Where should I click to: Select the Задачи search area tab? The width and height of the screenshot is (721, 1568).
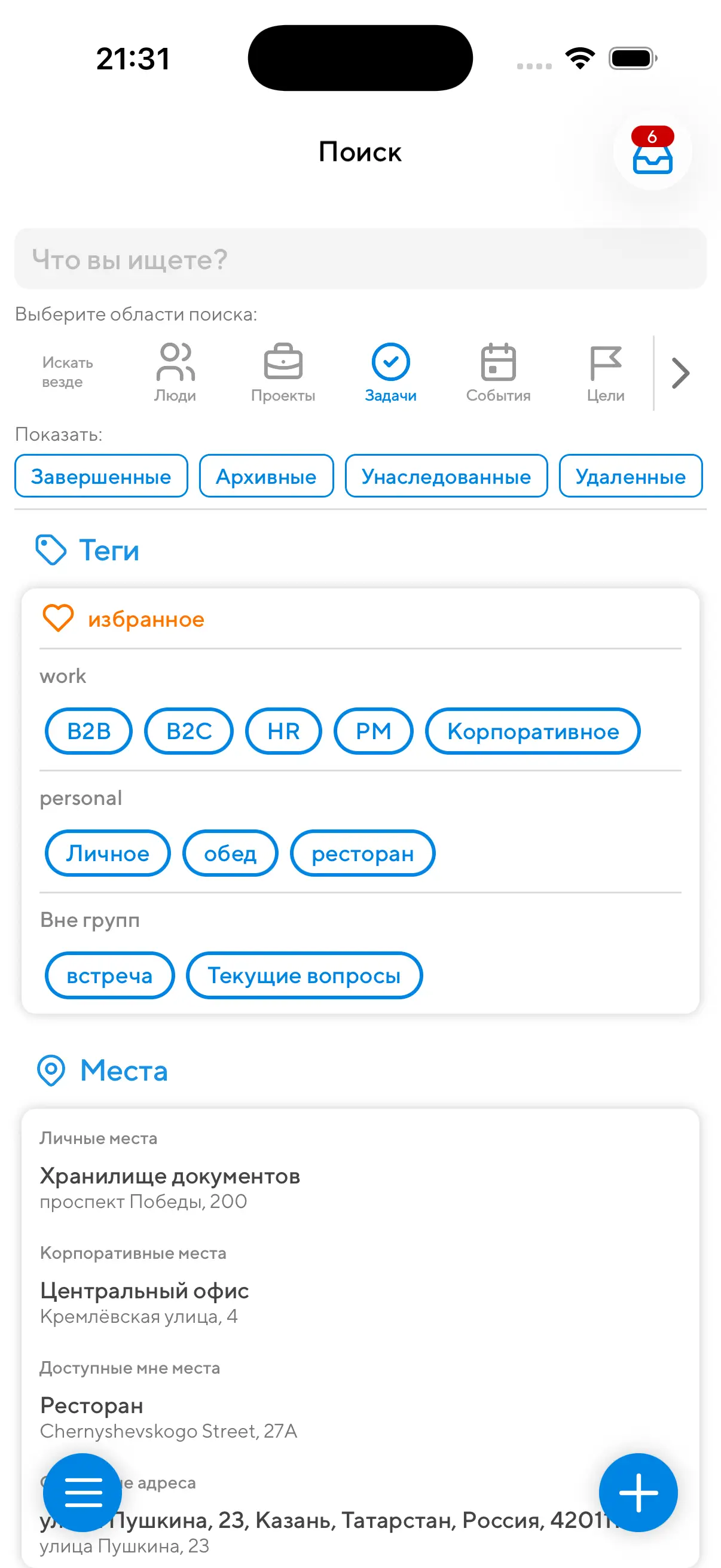pos(390,372)
